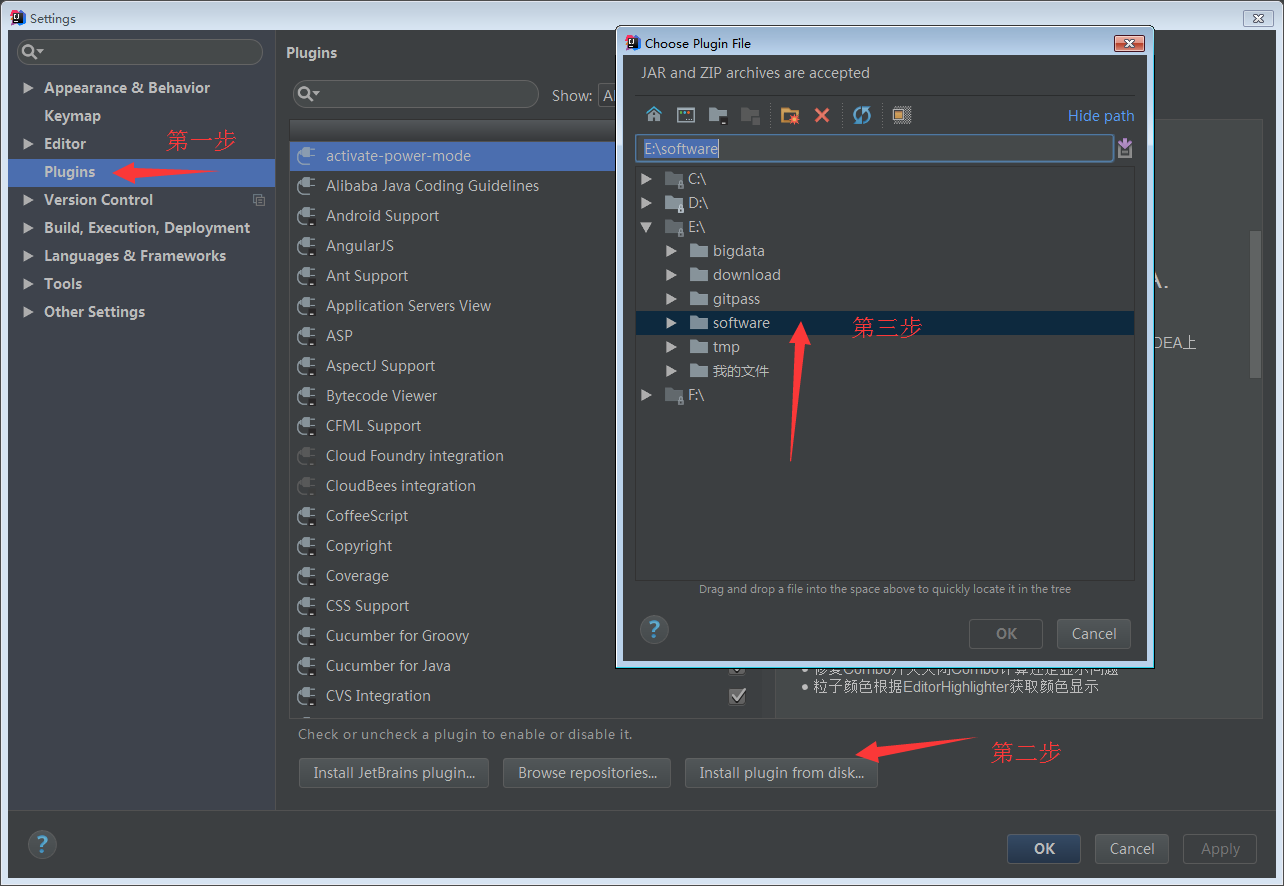Select the Copyright plugin row

coord(452,546)
